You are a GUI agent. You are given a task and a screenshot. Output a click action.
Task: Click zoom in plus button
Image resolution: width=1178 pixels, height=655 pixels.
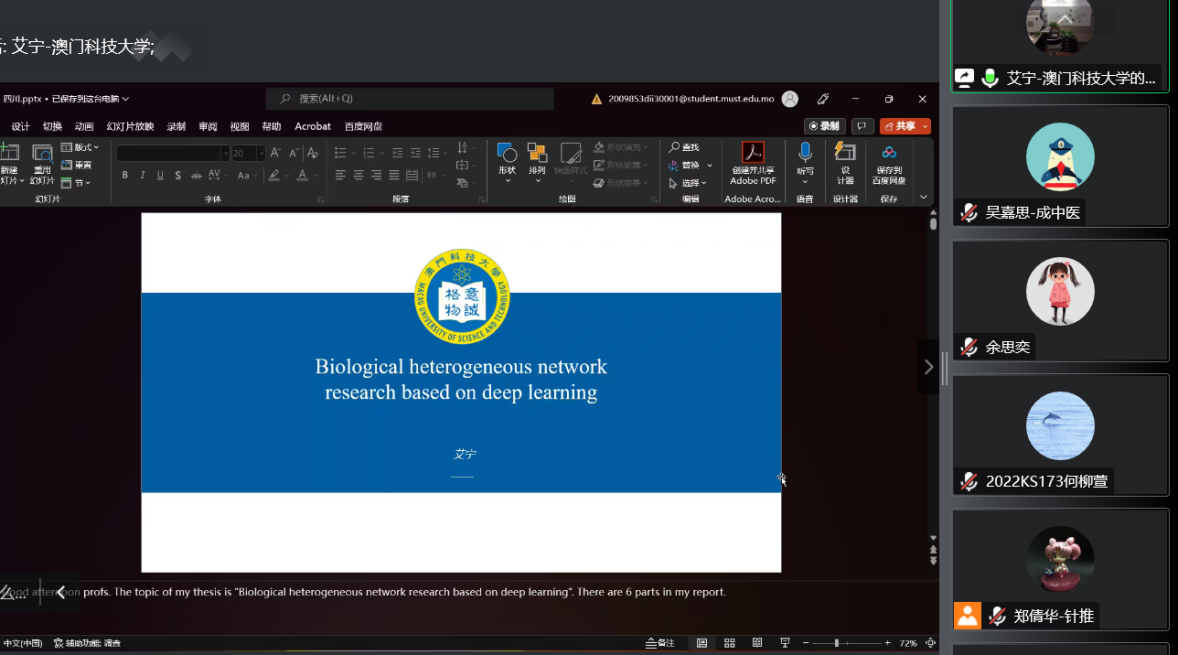[x=887, y=643]
